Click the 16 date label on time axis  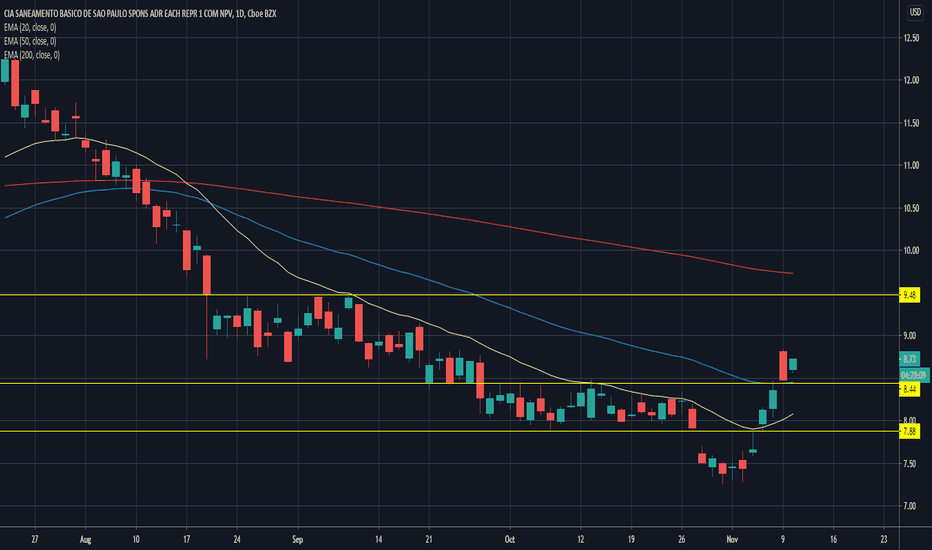point(833,539)
